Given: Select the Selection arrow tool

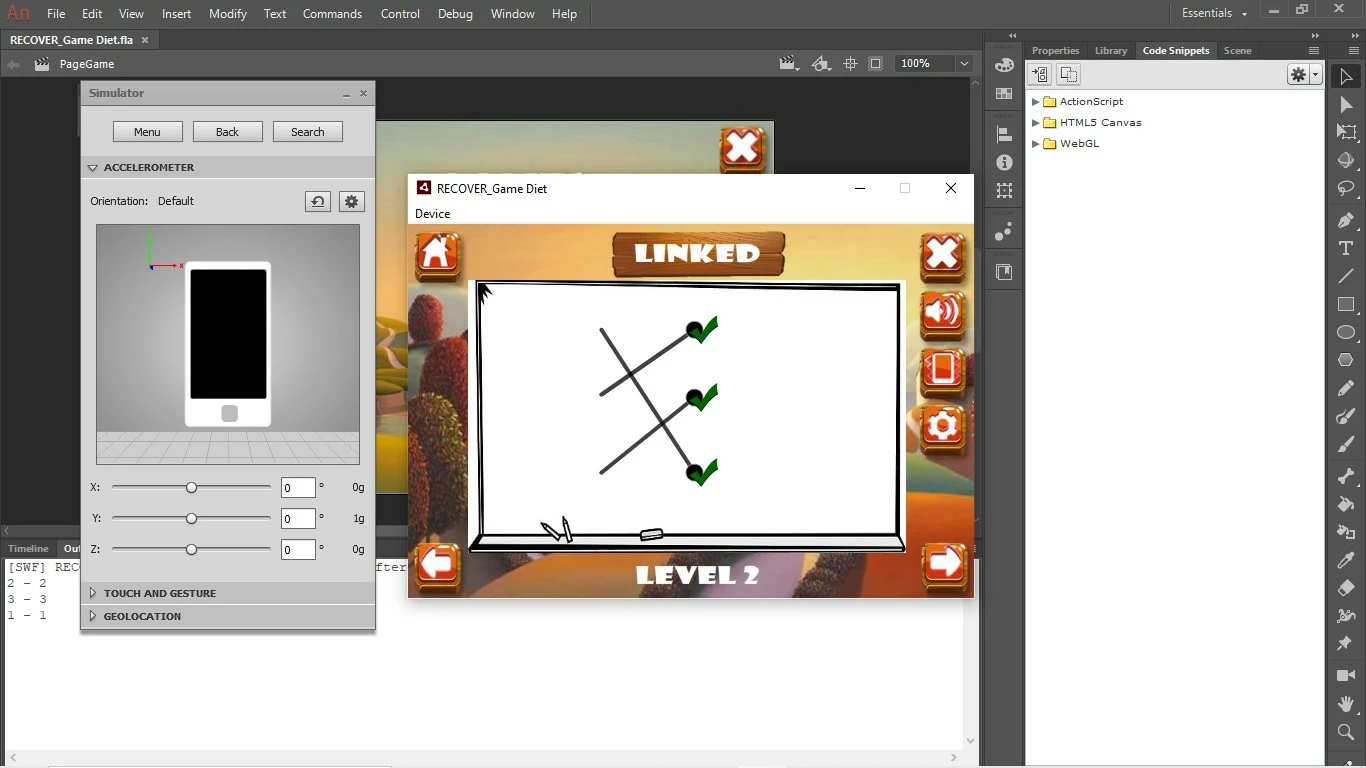Looking at the screenshot, I should (x=1346, y=77).
